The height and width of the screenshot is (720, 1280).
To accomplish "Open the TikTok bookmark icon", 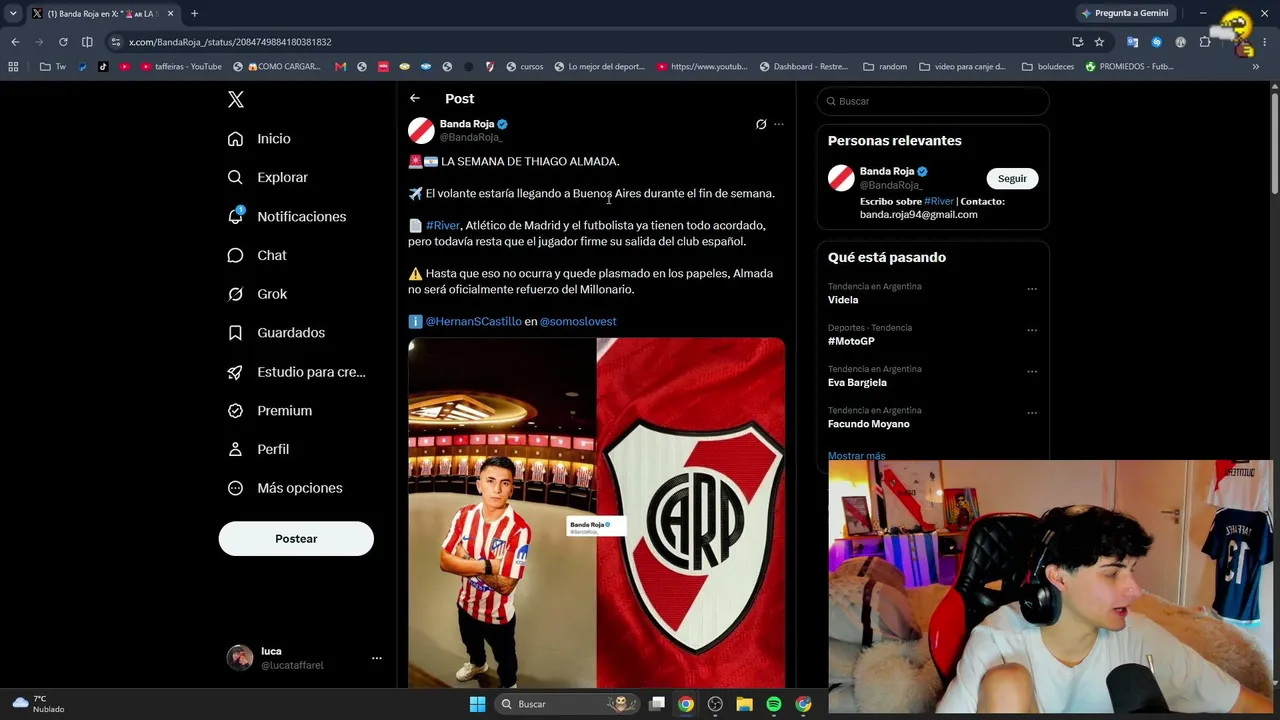I will (103, 67).
